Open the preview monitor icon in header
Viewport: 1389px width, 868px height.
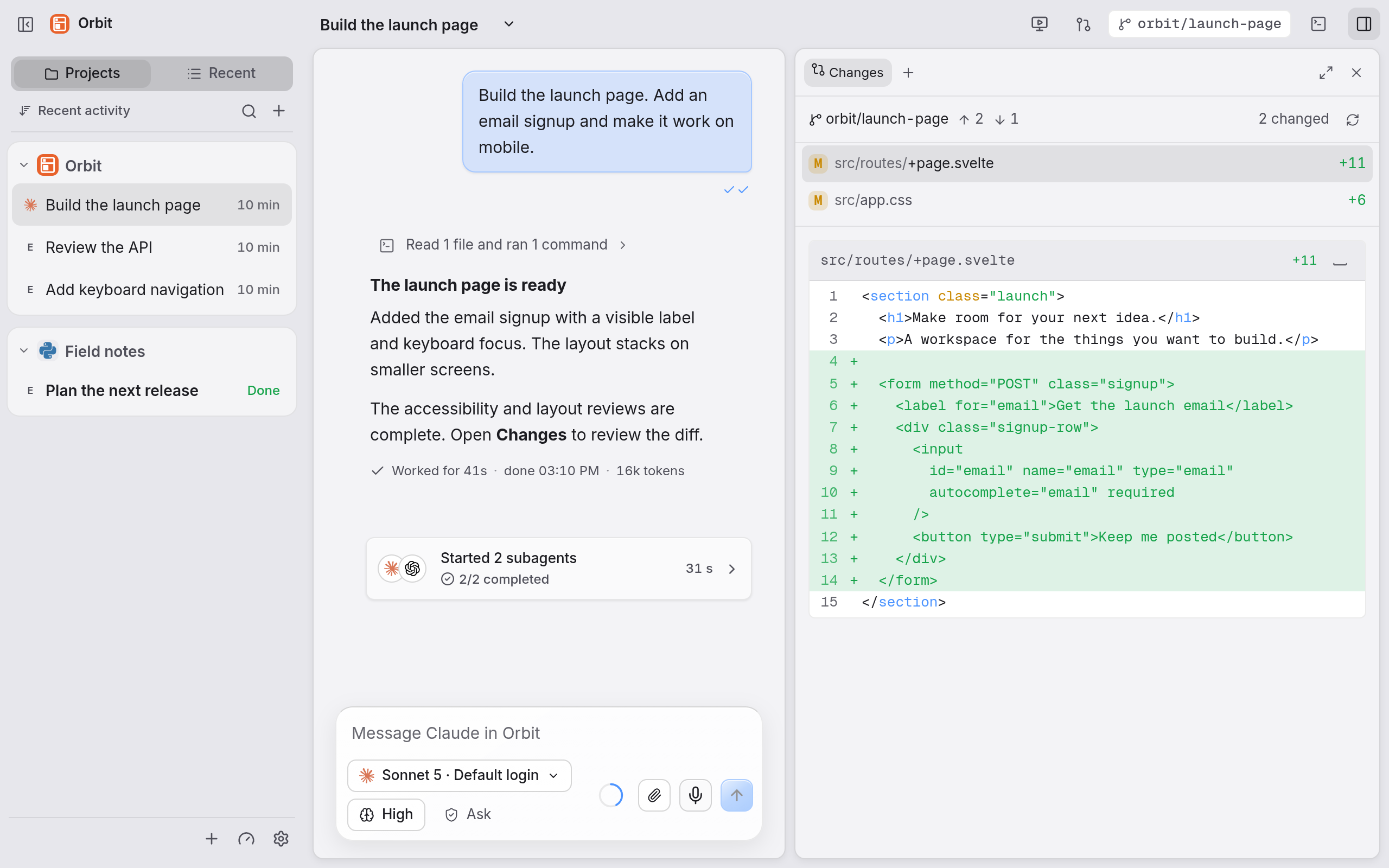(1040, 24)
